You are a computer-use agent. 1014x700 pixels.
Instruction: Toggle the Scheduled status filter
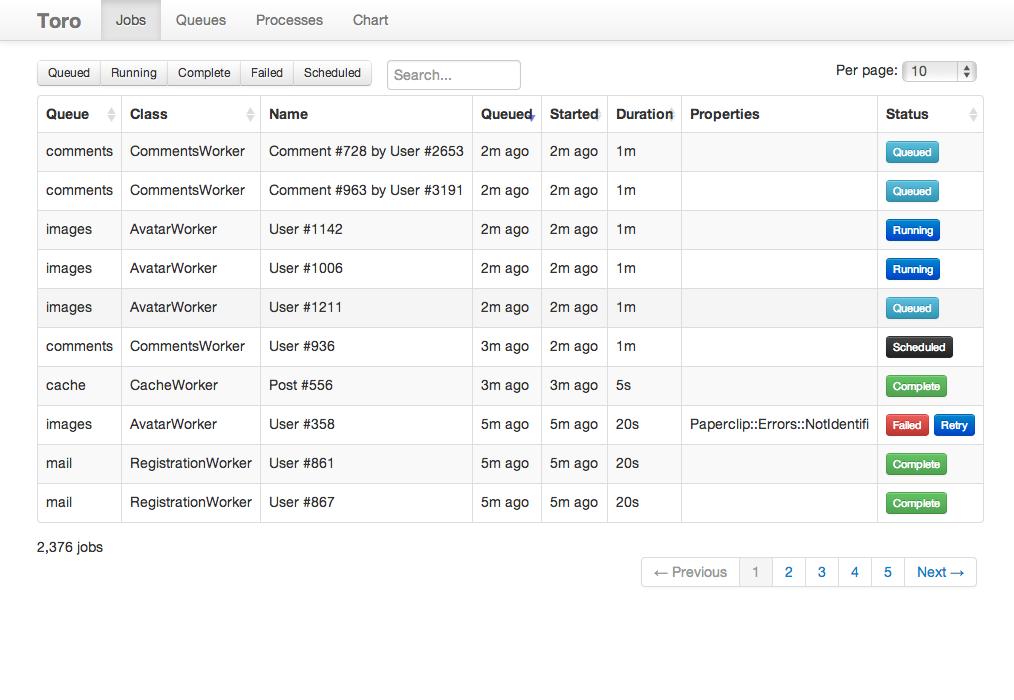(x=332, y=73)
